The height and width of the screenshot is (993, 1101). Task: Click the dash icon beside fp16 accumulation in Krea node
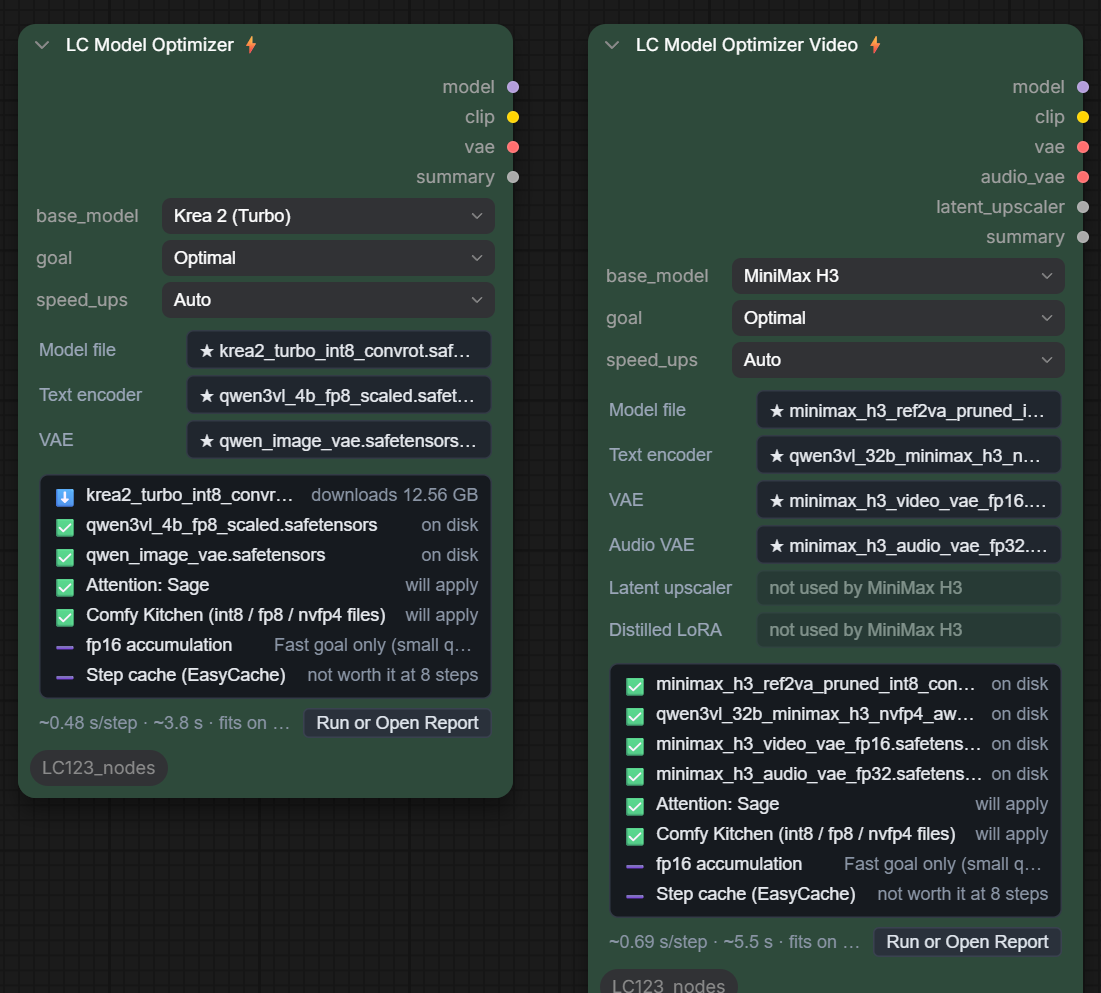click(65, 647)
